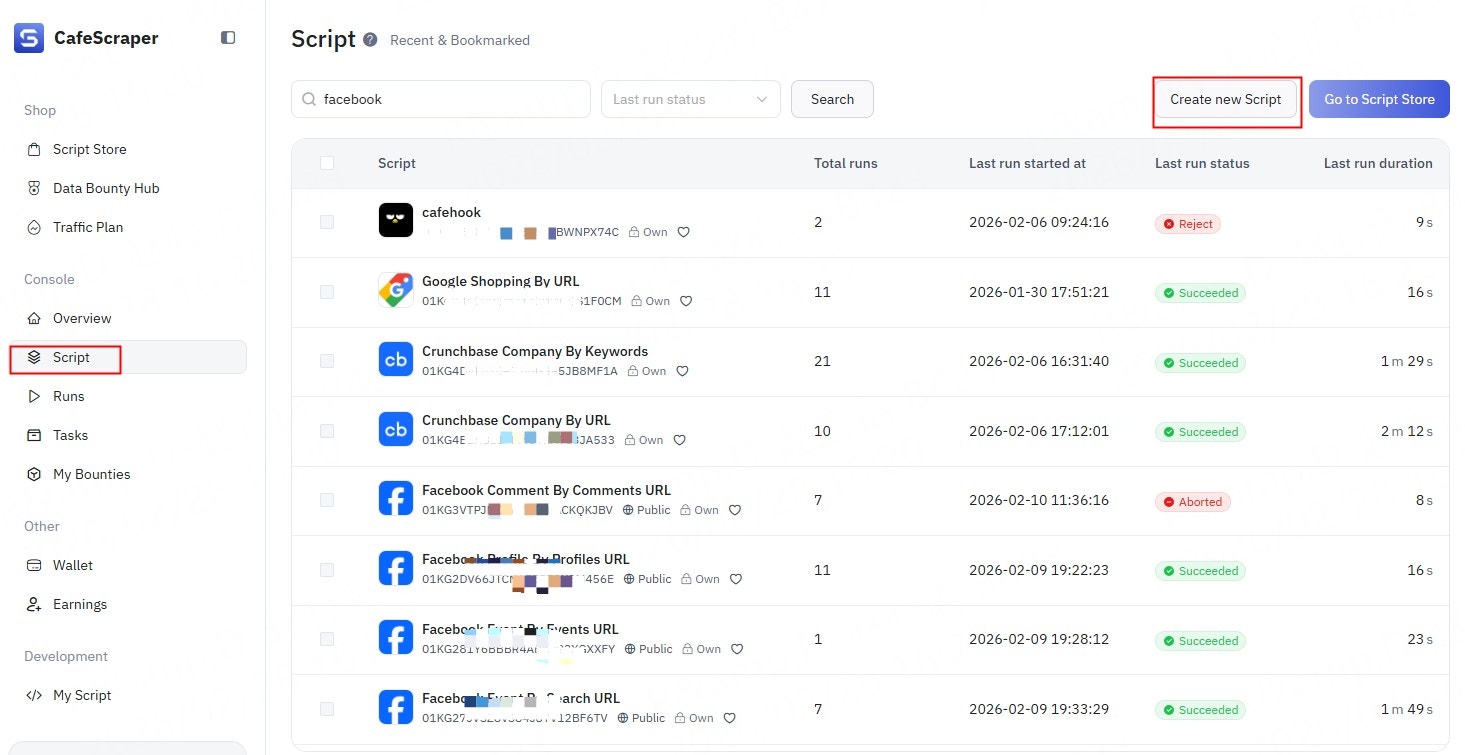Click the CafeScraper logo icon
This screenshot has width=1465, height=755.
coord(29,38)
